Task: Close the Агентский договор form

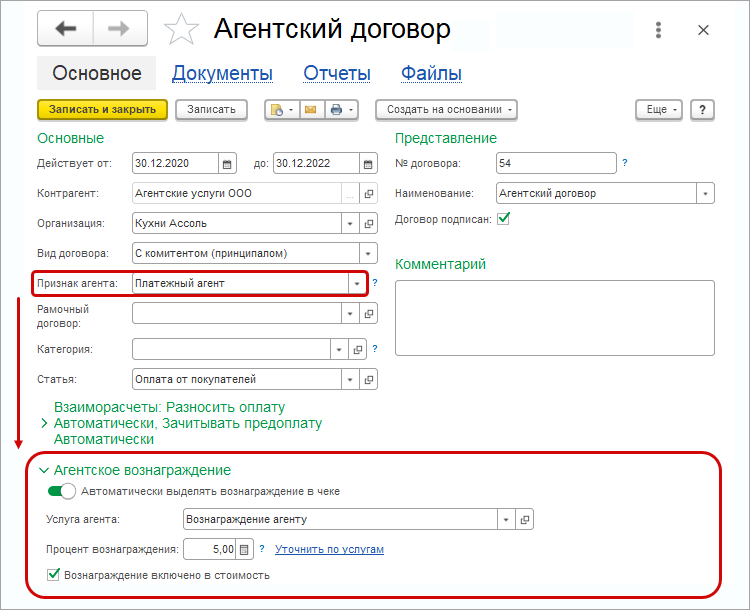Action: coord(703,30)
